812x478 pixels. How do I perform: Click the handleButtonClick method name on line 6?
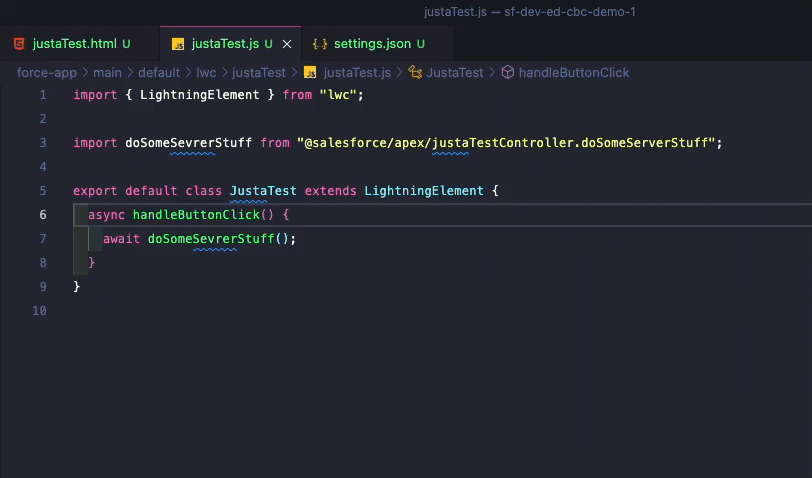click(196, 215)
